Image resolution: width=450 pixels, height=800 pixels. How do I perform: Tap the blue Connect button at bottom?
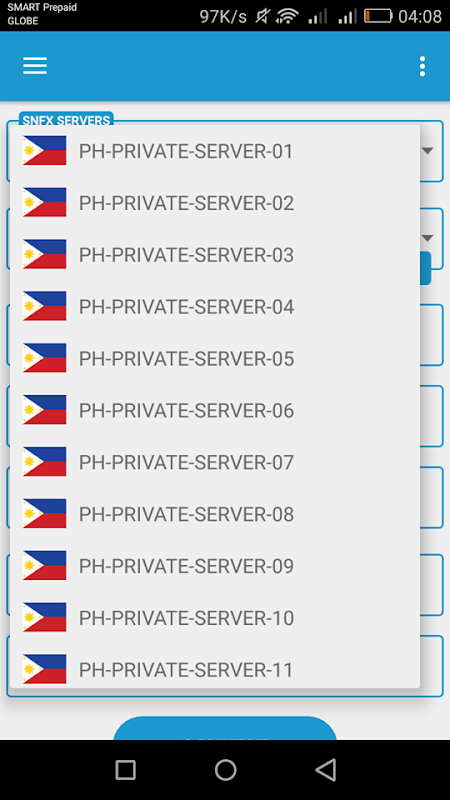click(225, 729)
